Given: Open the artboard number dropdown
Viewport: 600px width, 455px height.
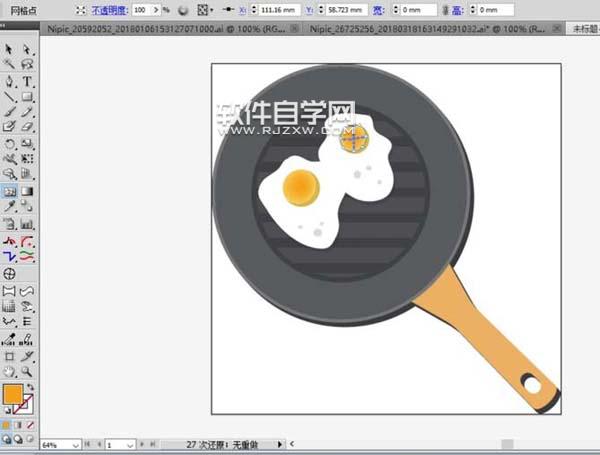Looking at the screenshot, I should pos(130,445).
